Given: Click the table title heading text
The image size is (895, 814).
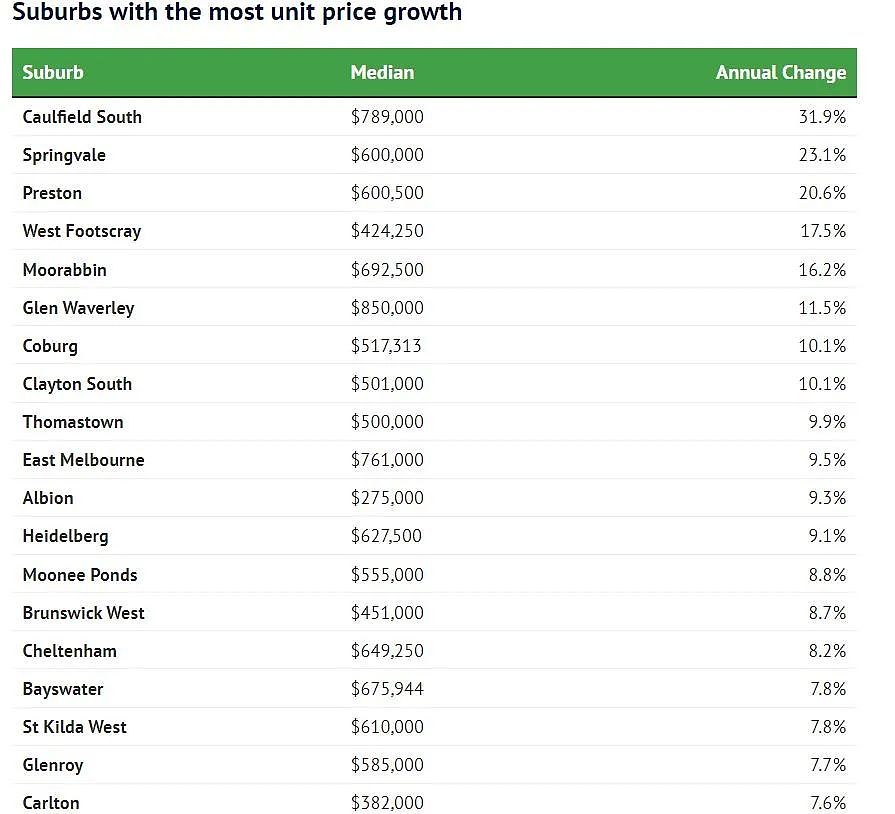Looking at the screenshot, I should [x=237, y=12].
